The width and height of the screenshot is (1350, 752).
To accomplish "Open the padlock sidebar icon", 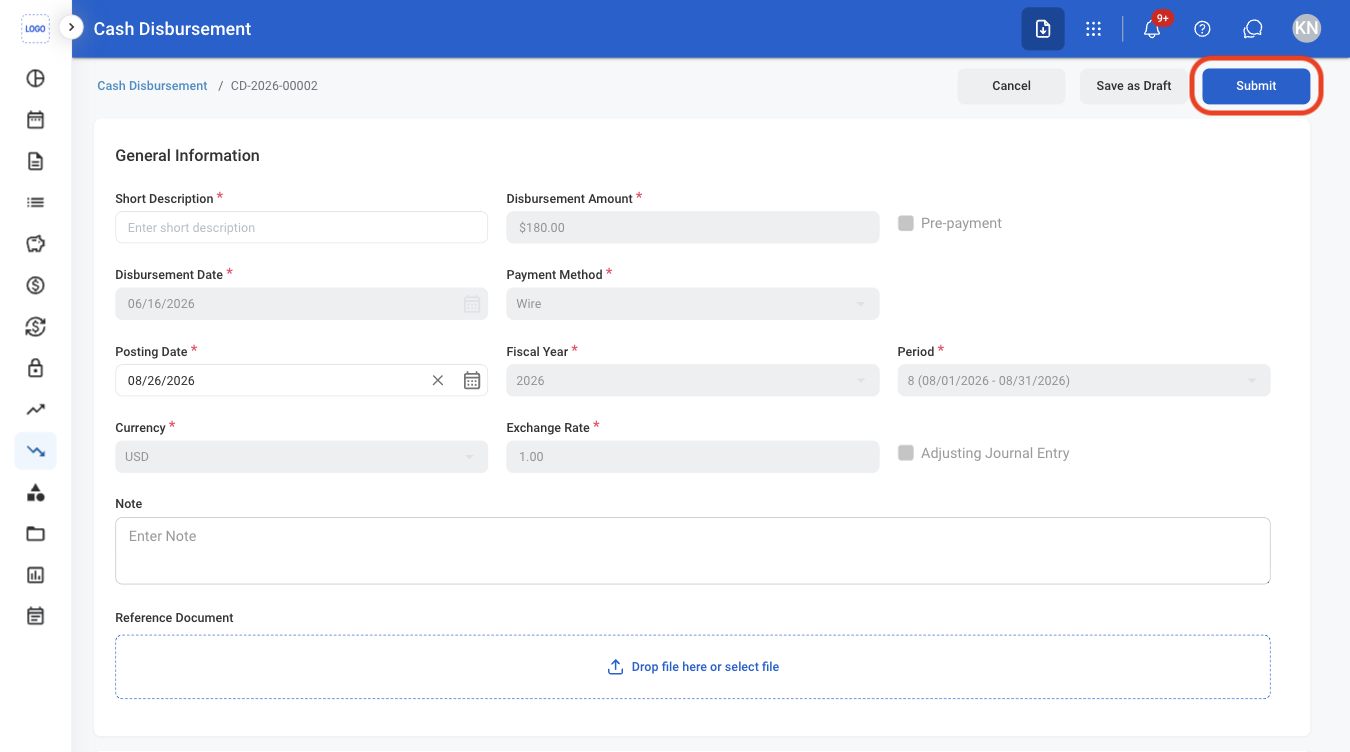I will tap(35, 368).
